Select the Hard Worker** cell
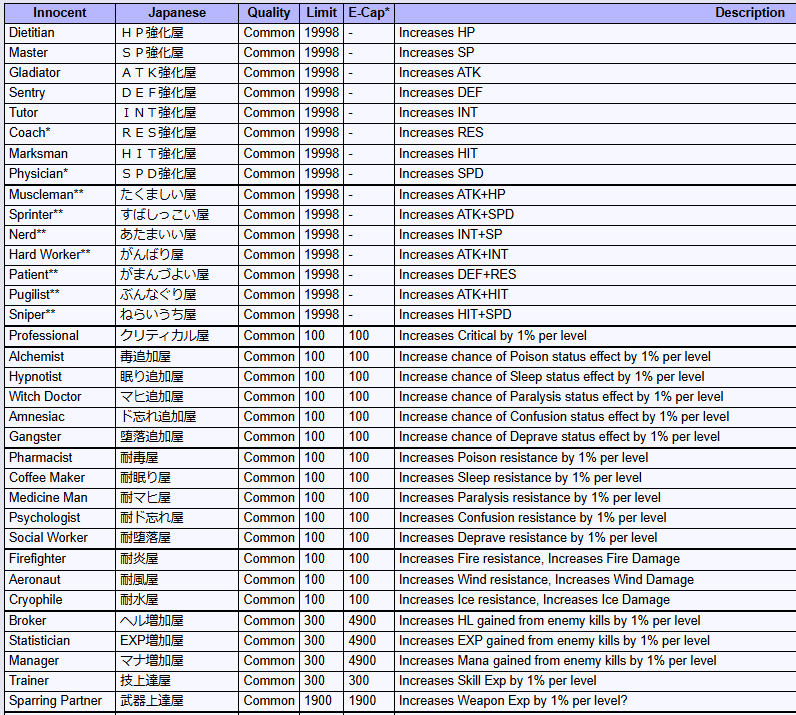The image size is (796, 715). click(x=60, y=254)
